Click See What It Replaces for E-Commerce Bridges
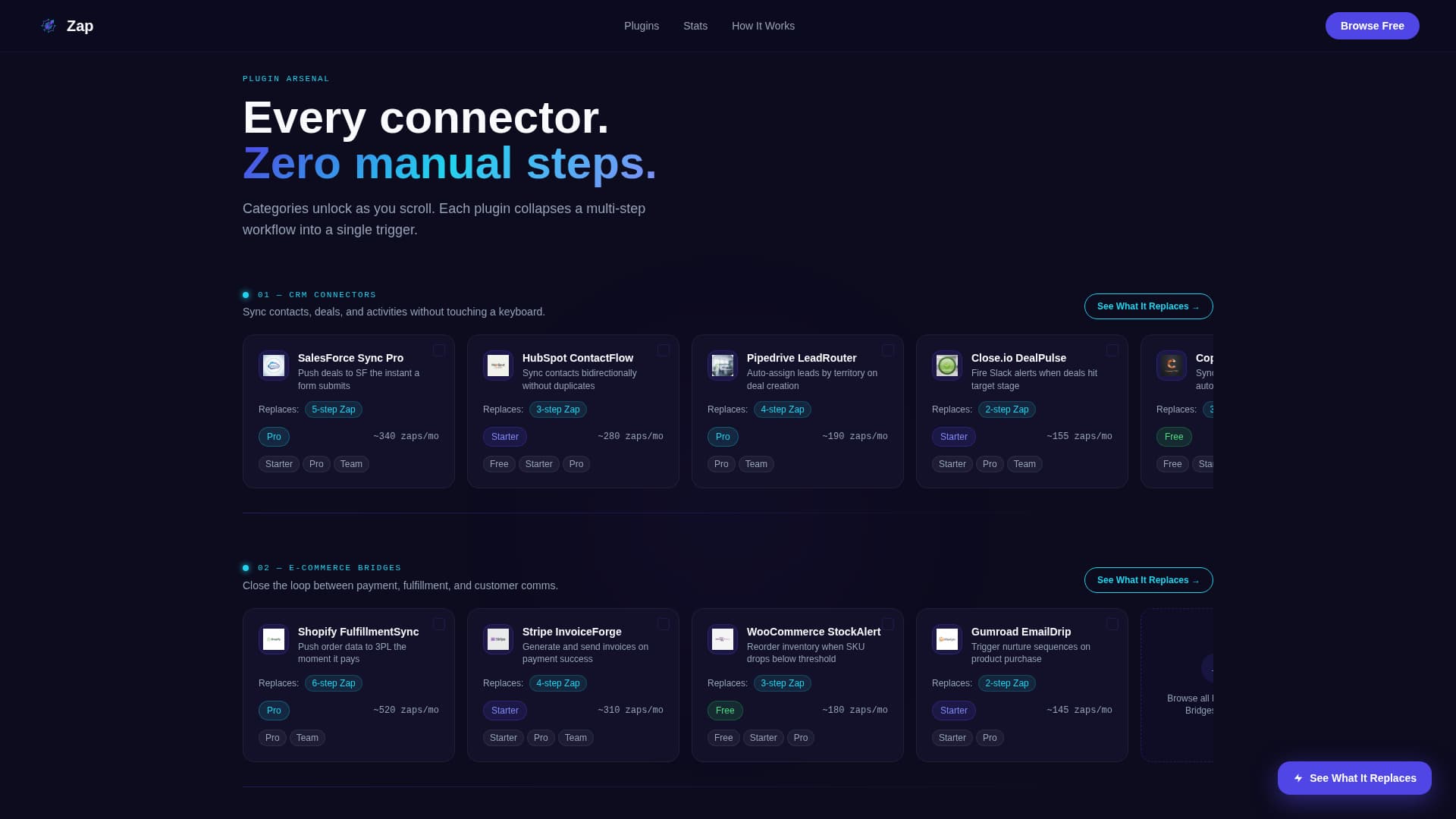The width and height of the screenshot is (1456, 819). pyautogui.click(x=1148, y=580)
